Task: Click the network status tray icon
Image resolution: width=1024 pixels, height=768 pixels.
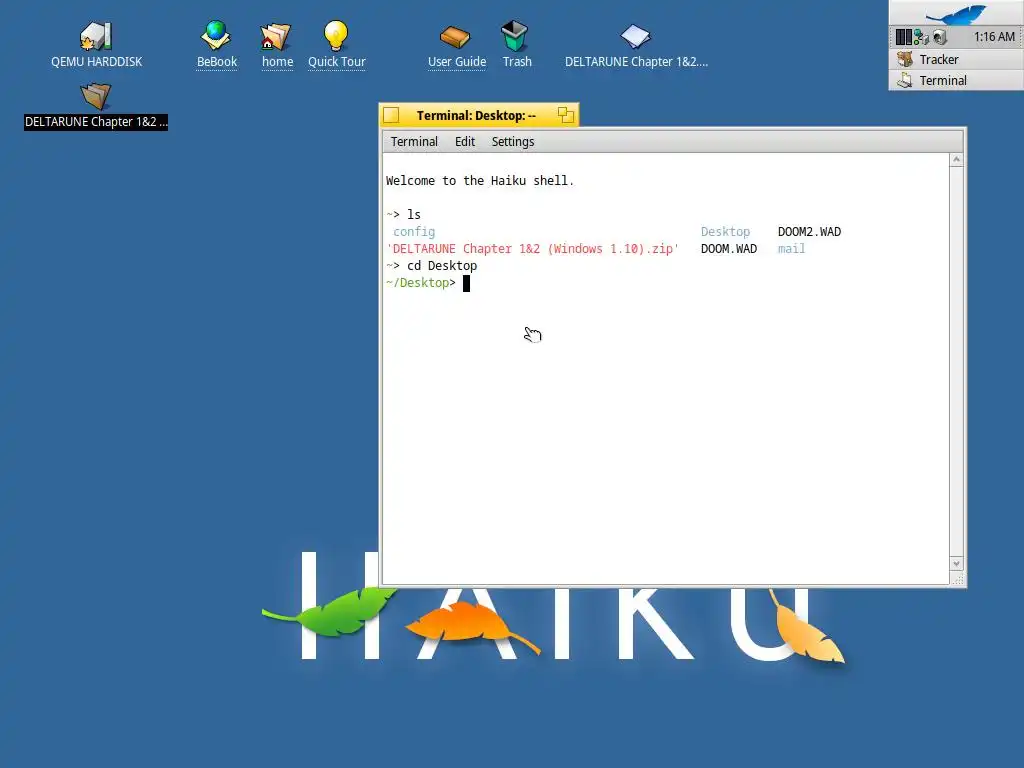Action: pyautogui.click(x=921, y=37)
